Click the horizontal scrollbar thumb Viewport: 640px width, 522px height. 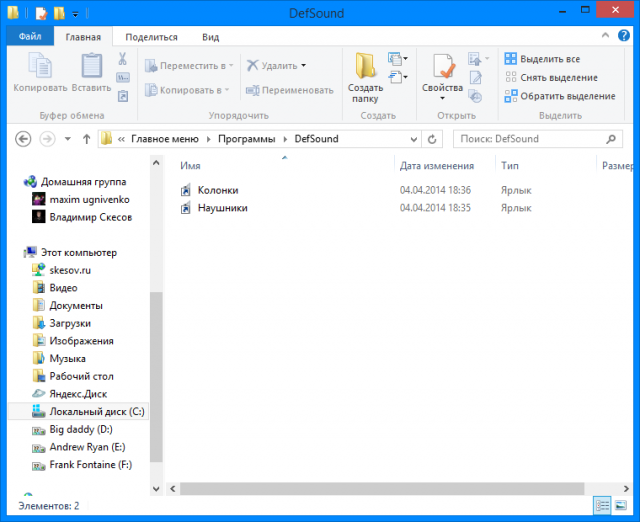(x=382, y=489)
